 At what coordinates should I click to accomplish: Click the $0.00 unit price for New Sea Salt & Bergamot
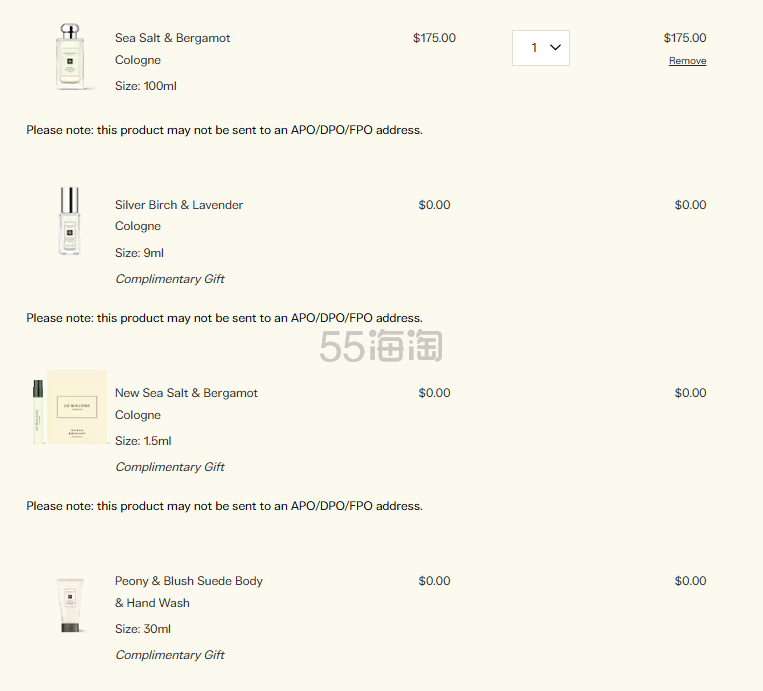click(434, 393)
